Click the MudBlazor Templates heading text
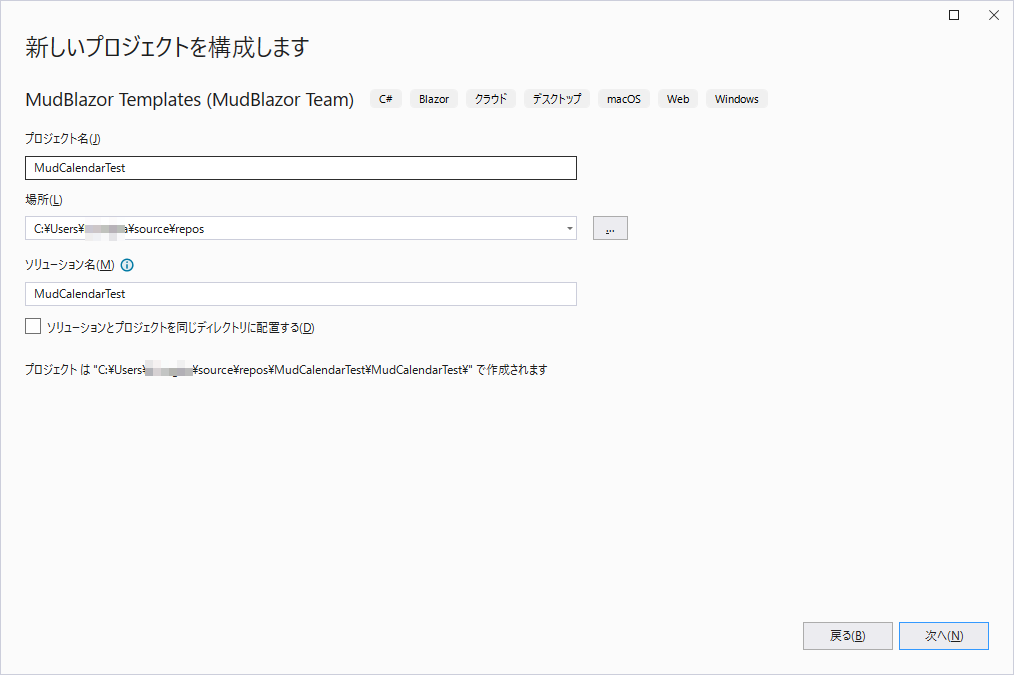1014x675 pixels. click(x=189, y=100)
